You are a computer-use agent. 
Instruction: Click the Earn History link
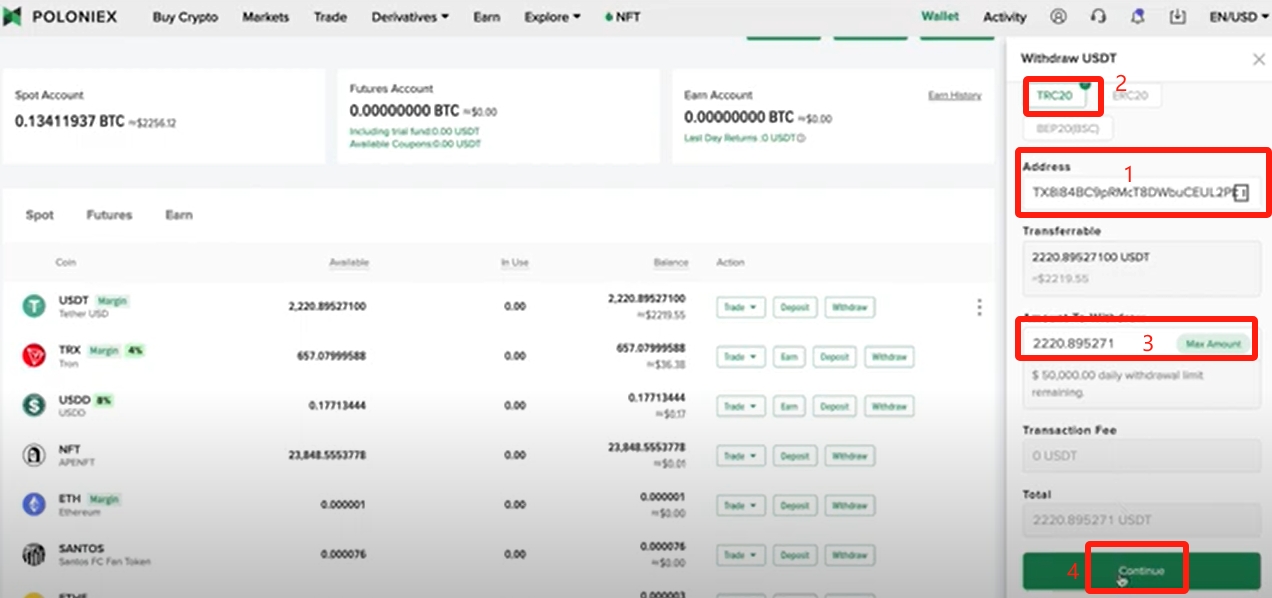pyautogui.click(x=954, y=95)
